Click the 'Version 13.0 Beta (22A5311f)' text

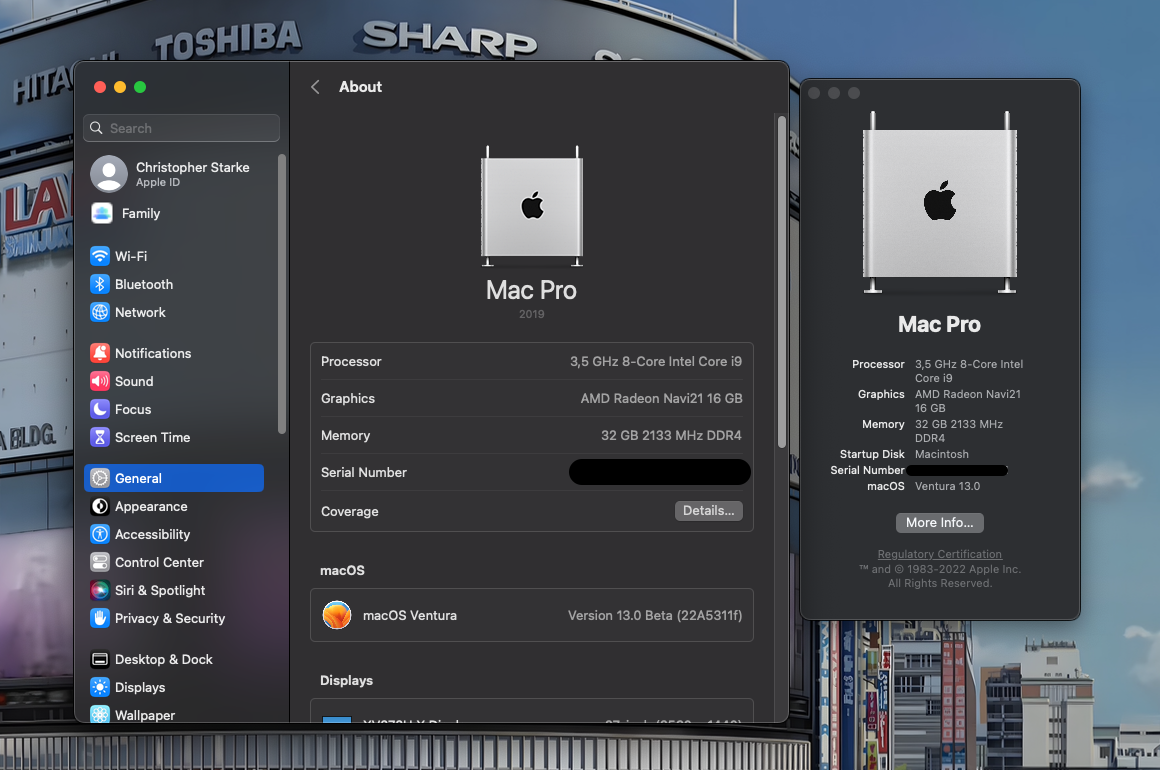[x=655, y=615]
